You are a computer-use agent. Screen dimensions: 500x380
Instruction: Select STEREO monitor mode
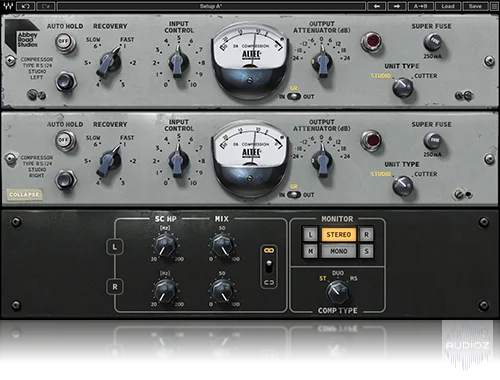point(338,234)
